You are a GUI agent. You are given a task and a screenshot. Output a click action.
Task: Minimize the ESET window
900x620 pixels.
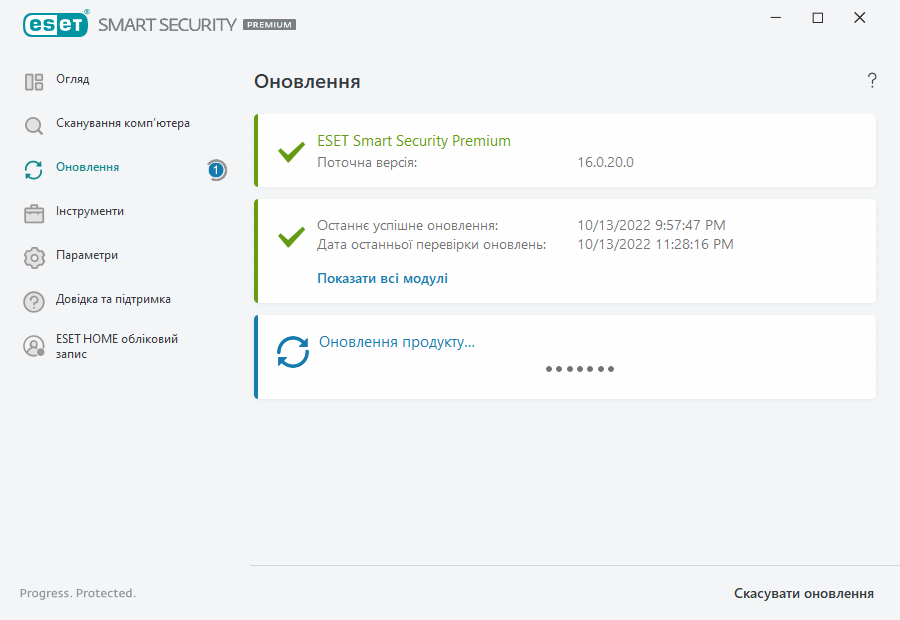pyautogui.click(x=775, y=18)
